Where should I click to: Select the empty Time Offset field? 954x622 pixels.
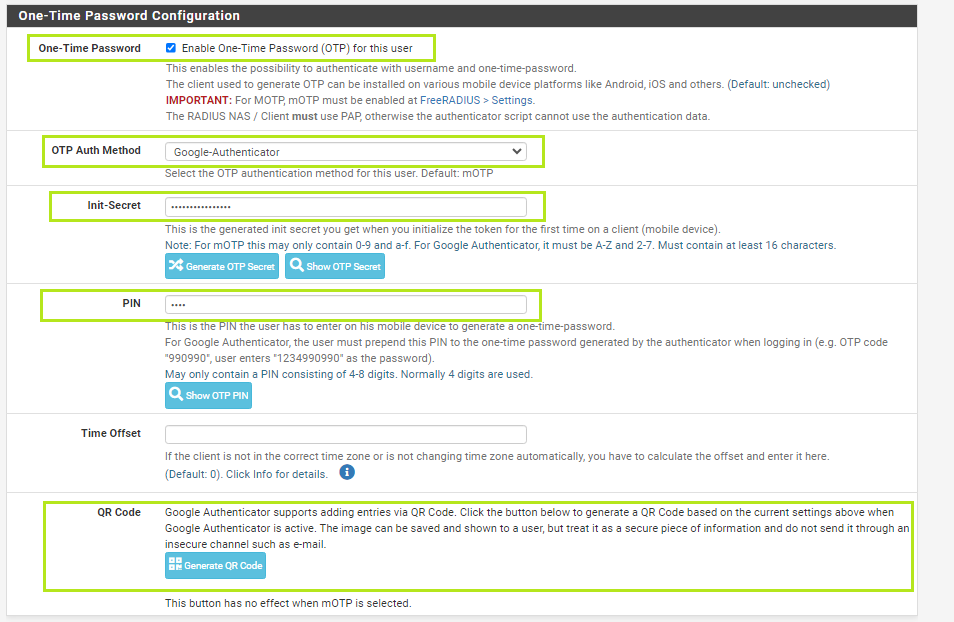pos(345,434)
